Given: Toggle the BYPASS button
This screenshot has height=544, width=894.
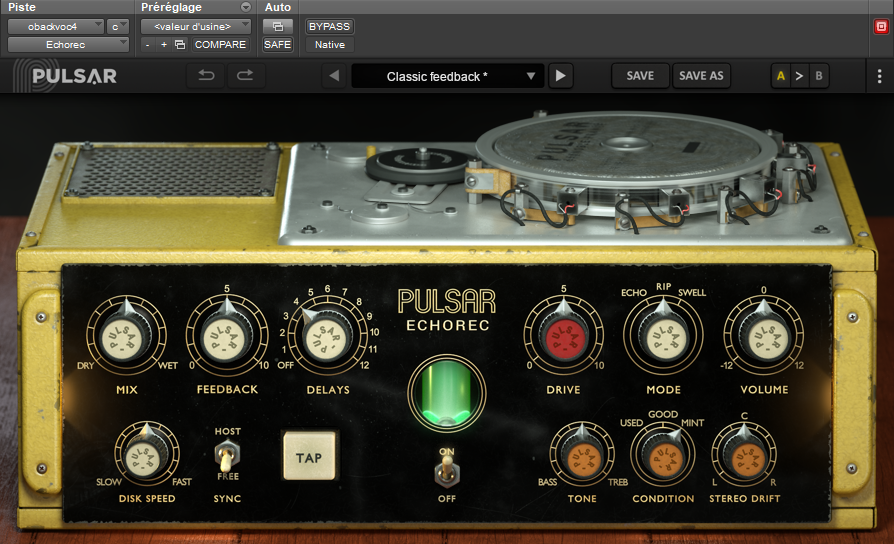Looking at the screenshot, I should click(x=329, y=27).
